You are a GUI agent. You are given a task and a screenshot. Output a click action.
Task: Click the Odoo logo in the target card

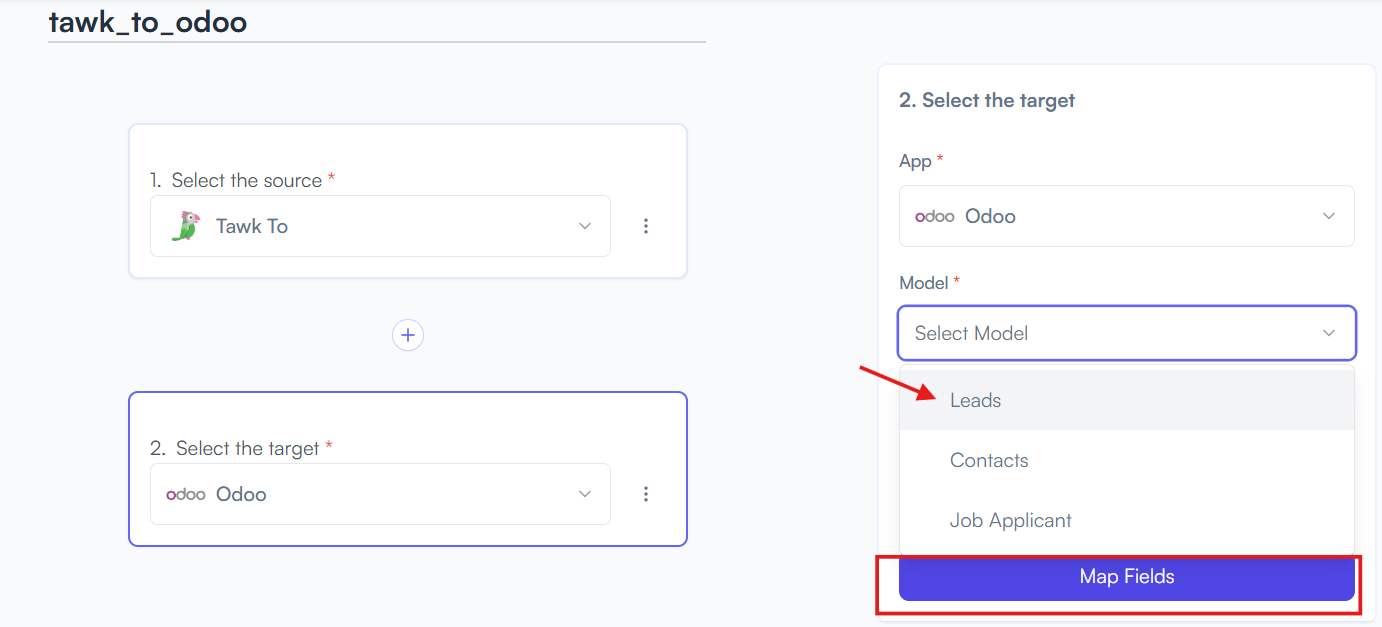(186, 494)
